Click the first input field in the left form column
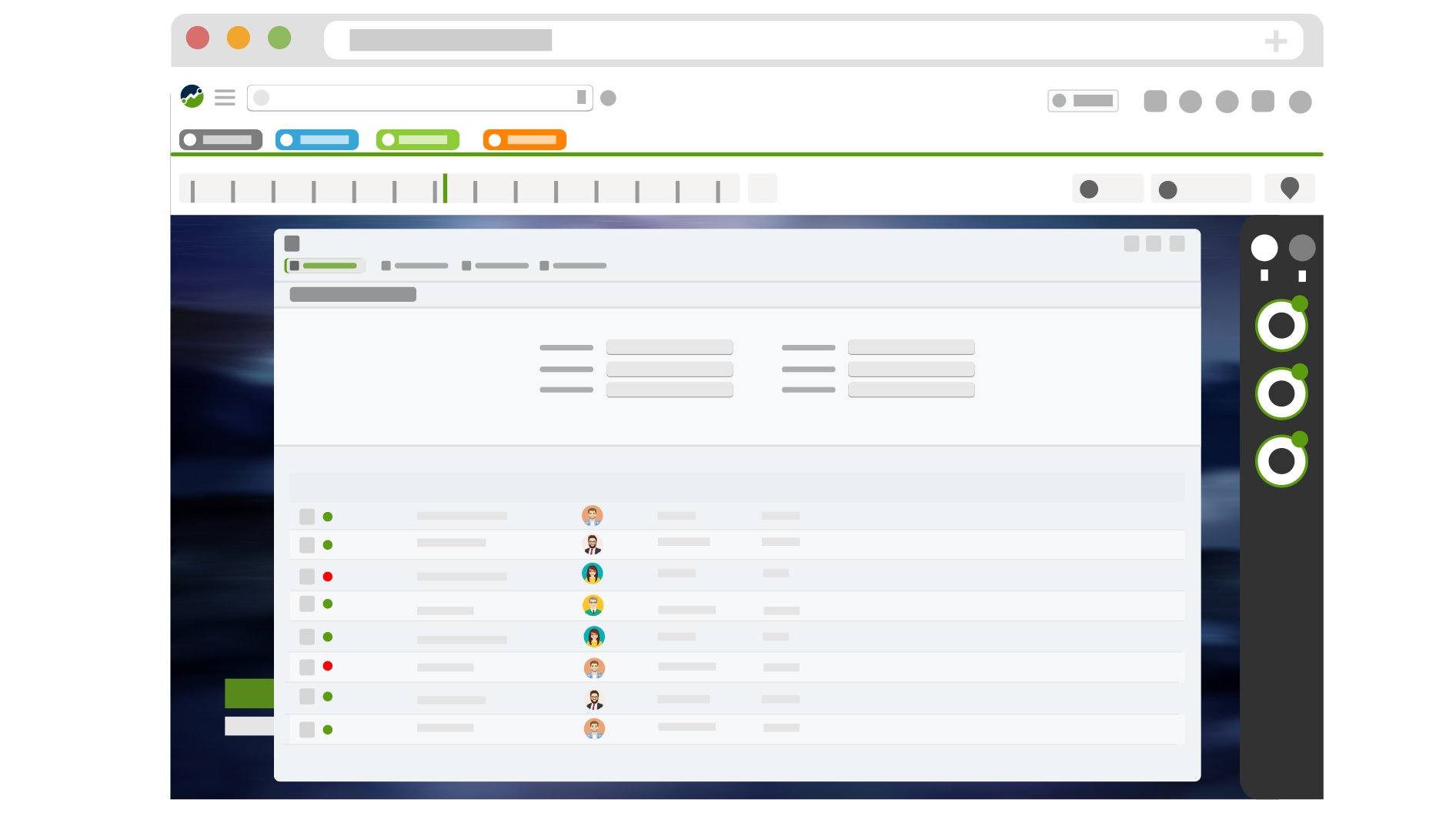1456x813 pixels. click(670, 347)
